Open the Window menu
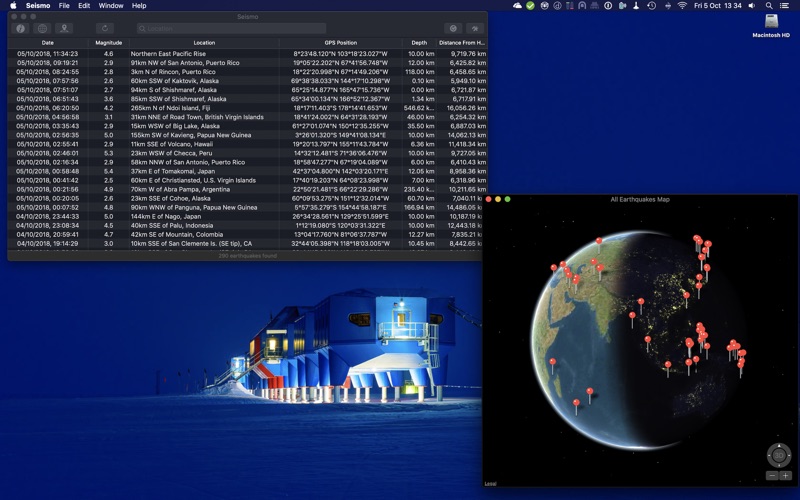The image size is (800, 500). tap(111, 6)
